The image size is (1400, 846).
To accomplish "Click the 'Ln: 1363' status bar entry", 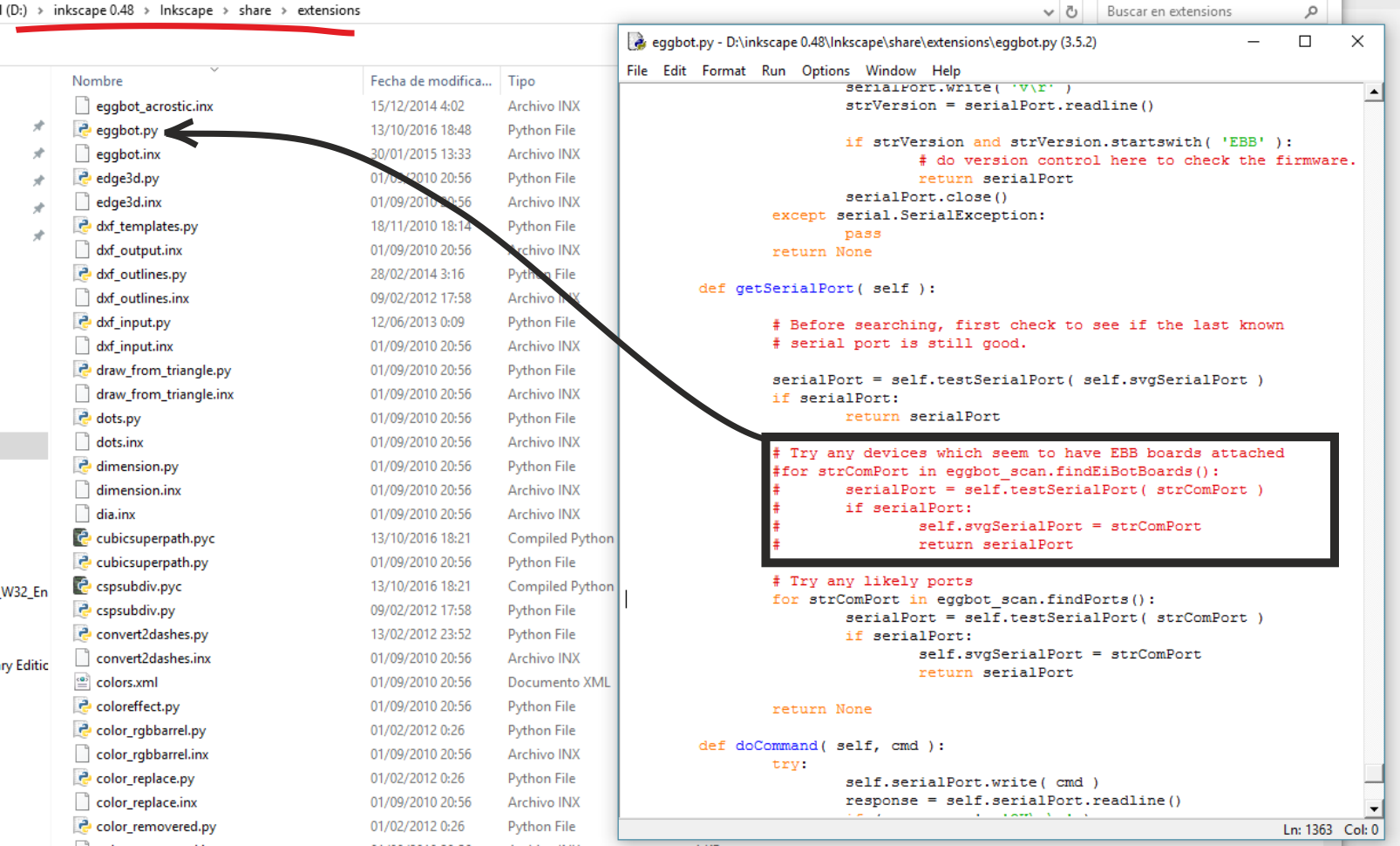I will click(x=1308, y=829).
